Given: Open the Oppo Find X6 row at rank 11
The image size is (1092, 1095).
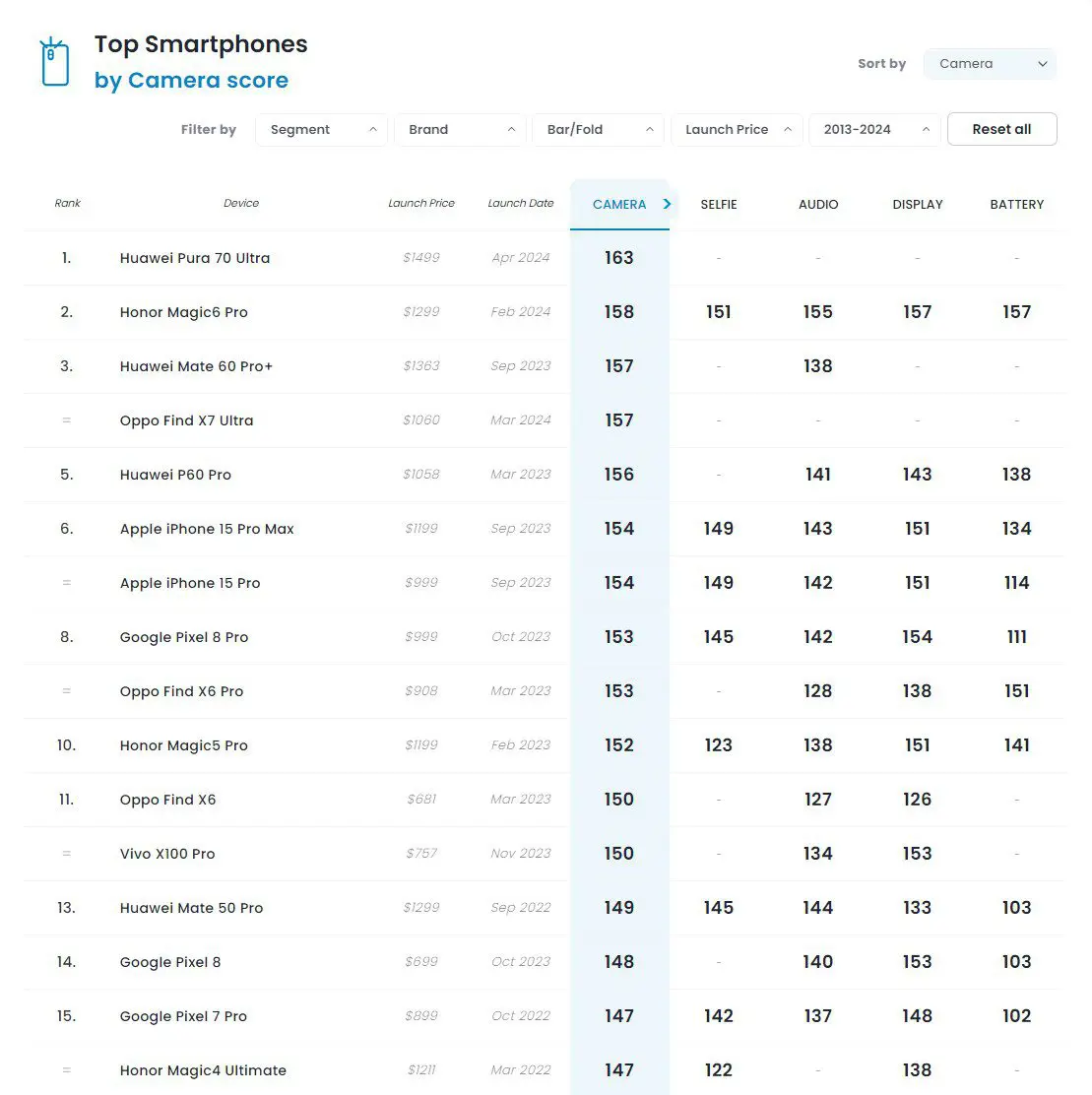Looking at the screenshot, I should click(x=167, y=800).
